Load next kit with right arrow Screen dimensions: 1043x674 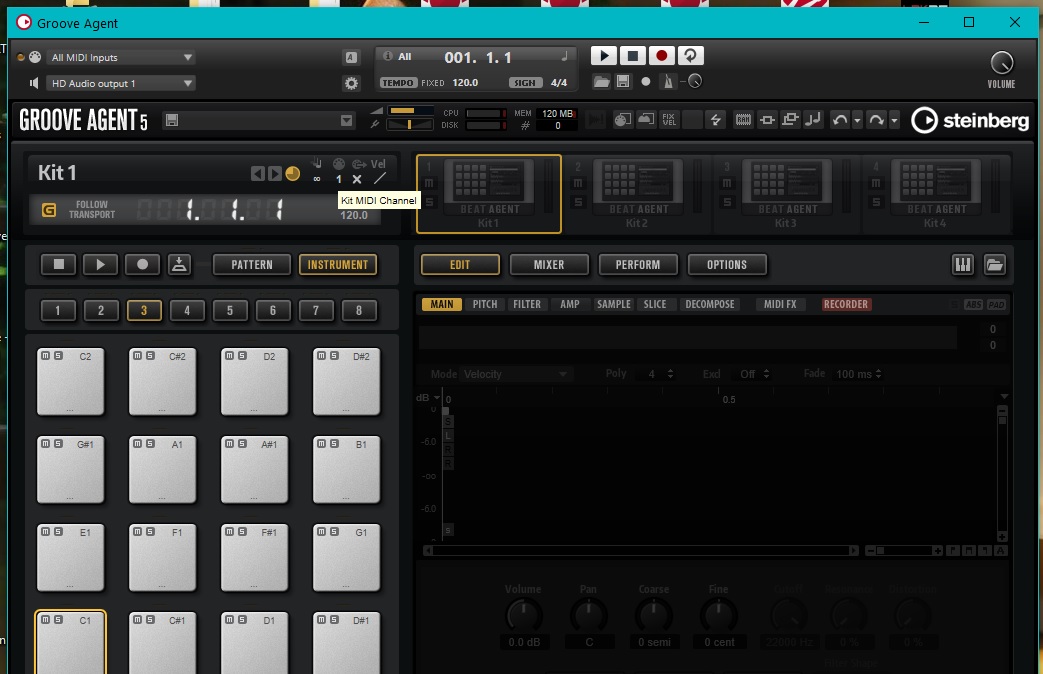[274, 174]
